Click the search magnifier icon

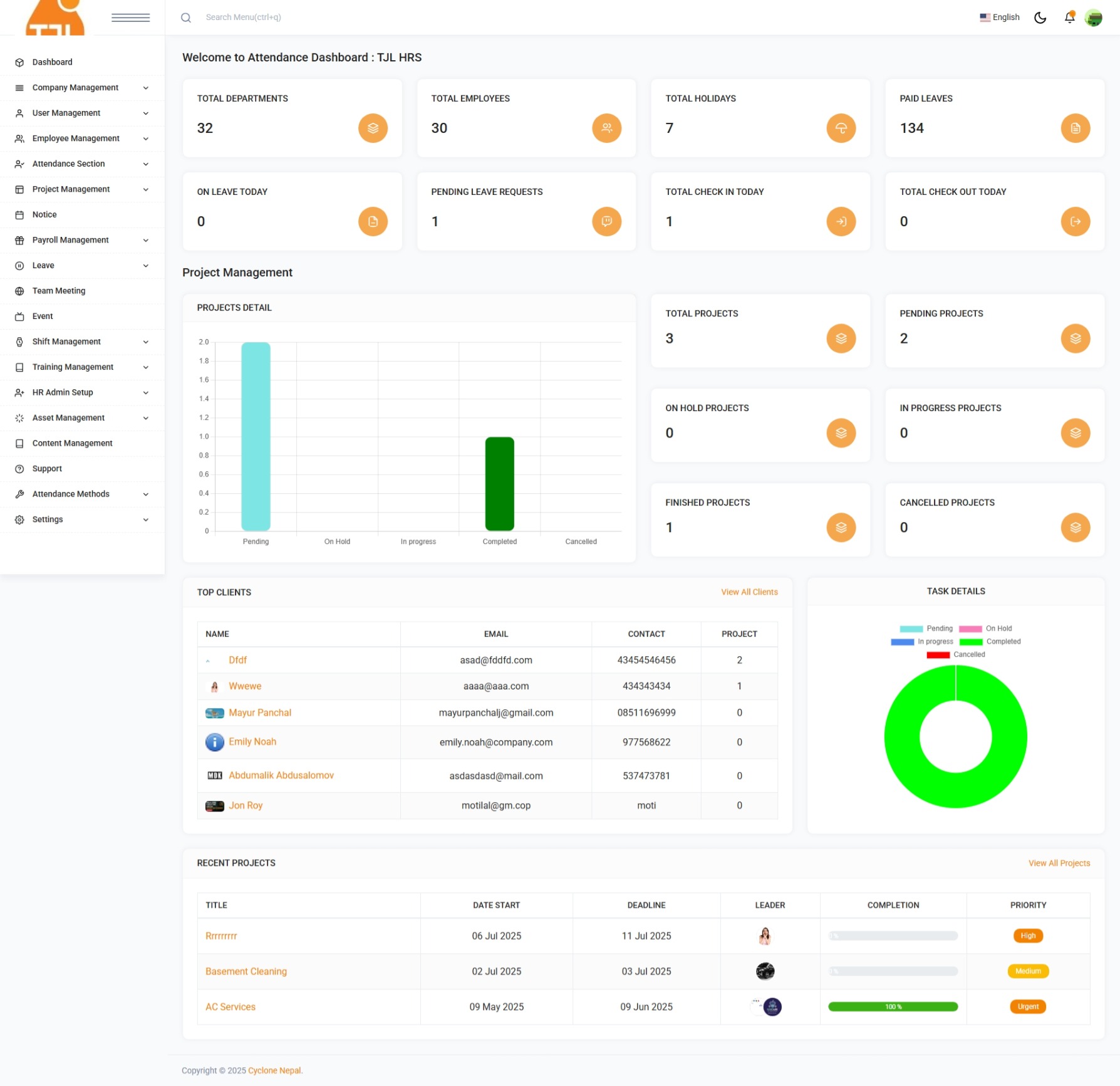(185, 17)
